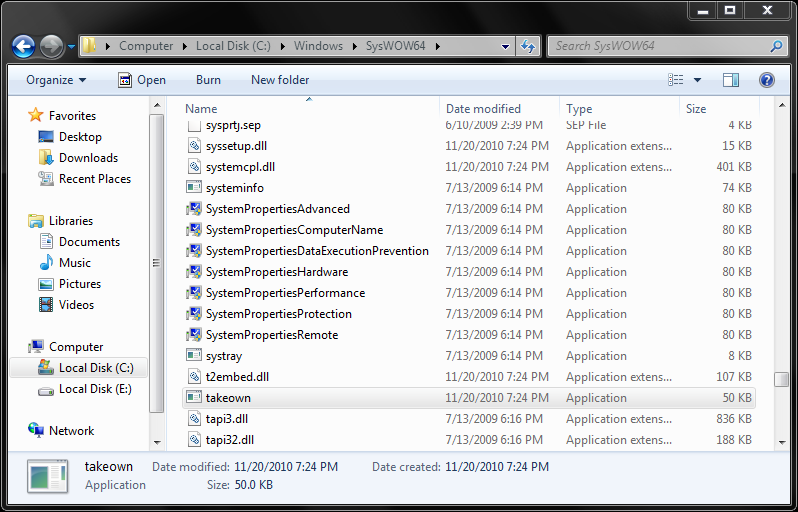Screen dimensions: 798x512
Task: Select the syssetup.dll file icon
Action: coord(194,146)
